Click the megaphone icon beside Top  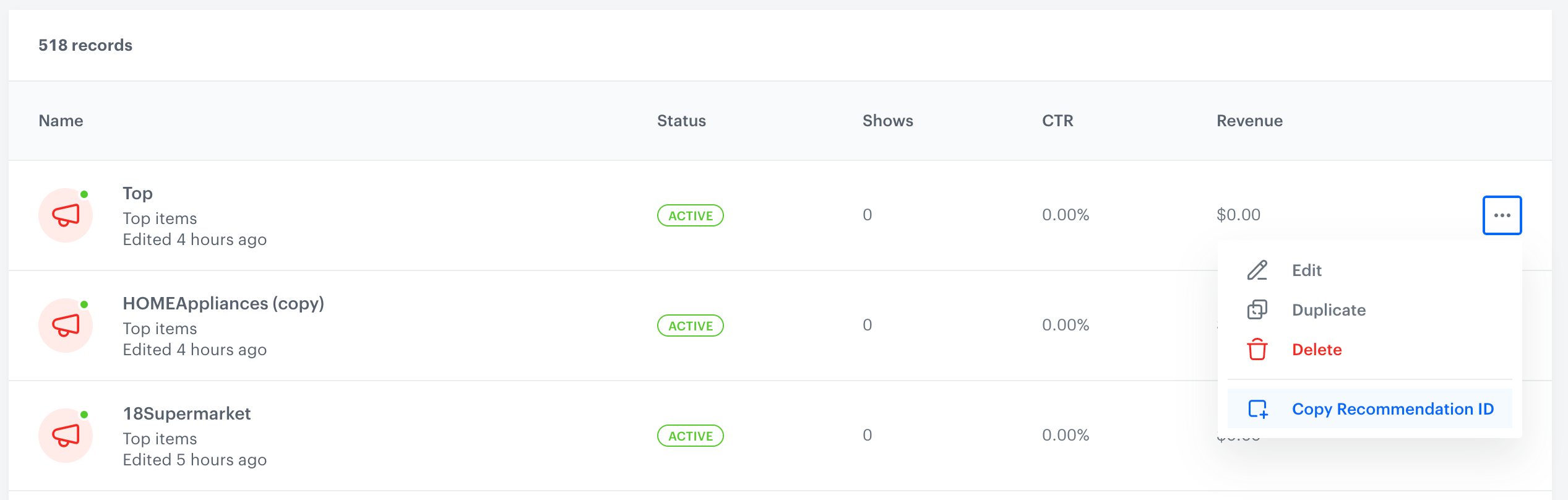tap(65, 215)
